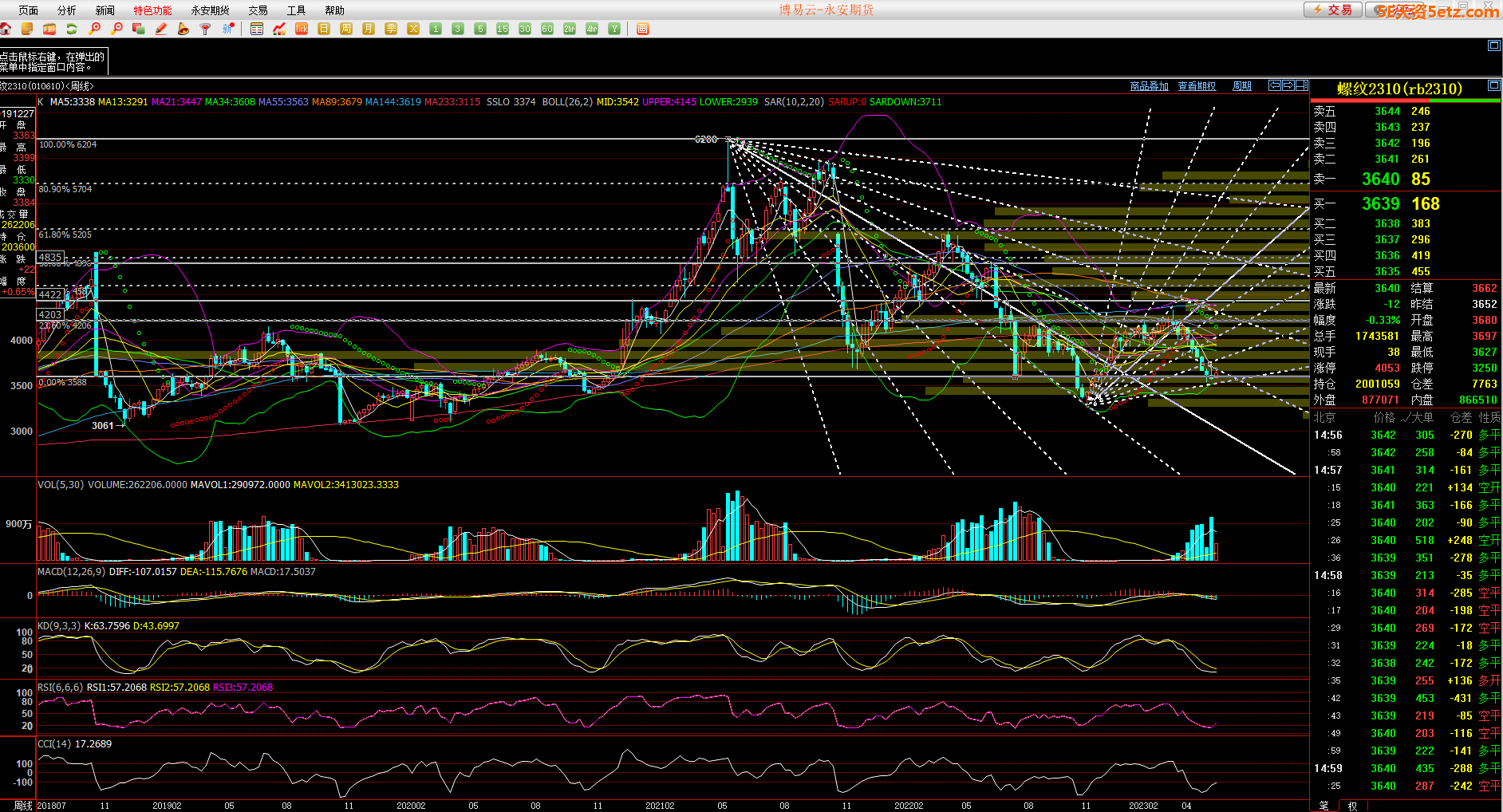Click the 权 tab at bottom right
This screenshot has width=1503, height=812.
(x=1352, y=806)
